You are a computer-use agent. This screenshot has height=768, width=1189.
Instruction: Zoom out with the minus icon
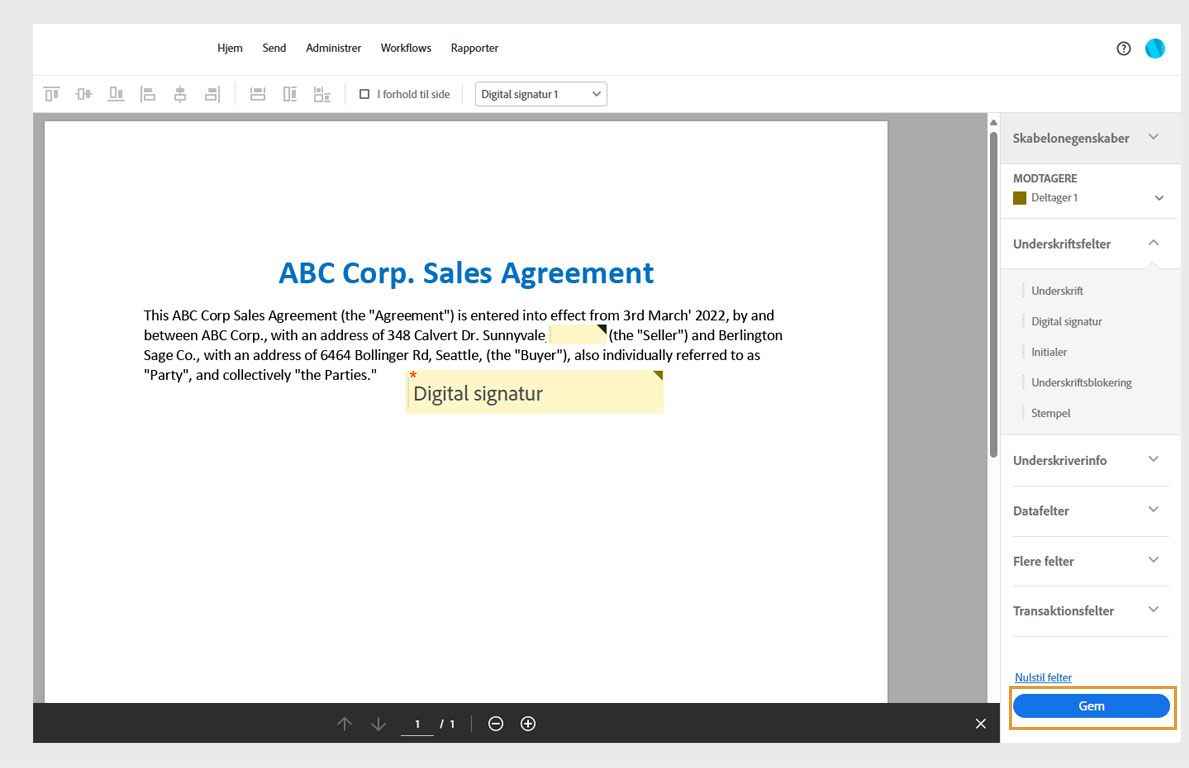coord(496,724)
